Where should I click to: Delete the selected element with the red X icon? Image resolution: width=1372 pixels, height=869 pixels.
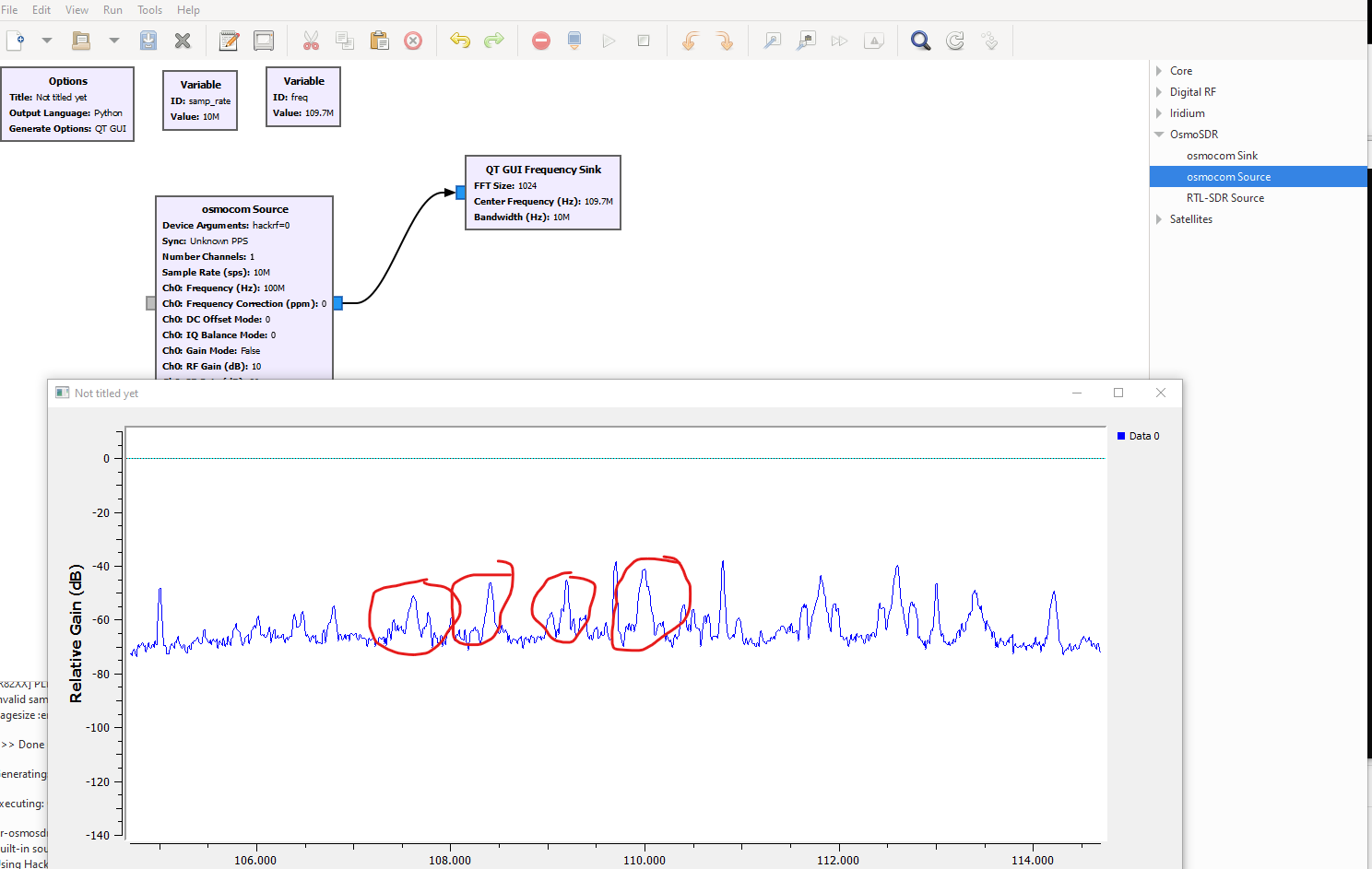click(413, 41)
